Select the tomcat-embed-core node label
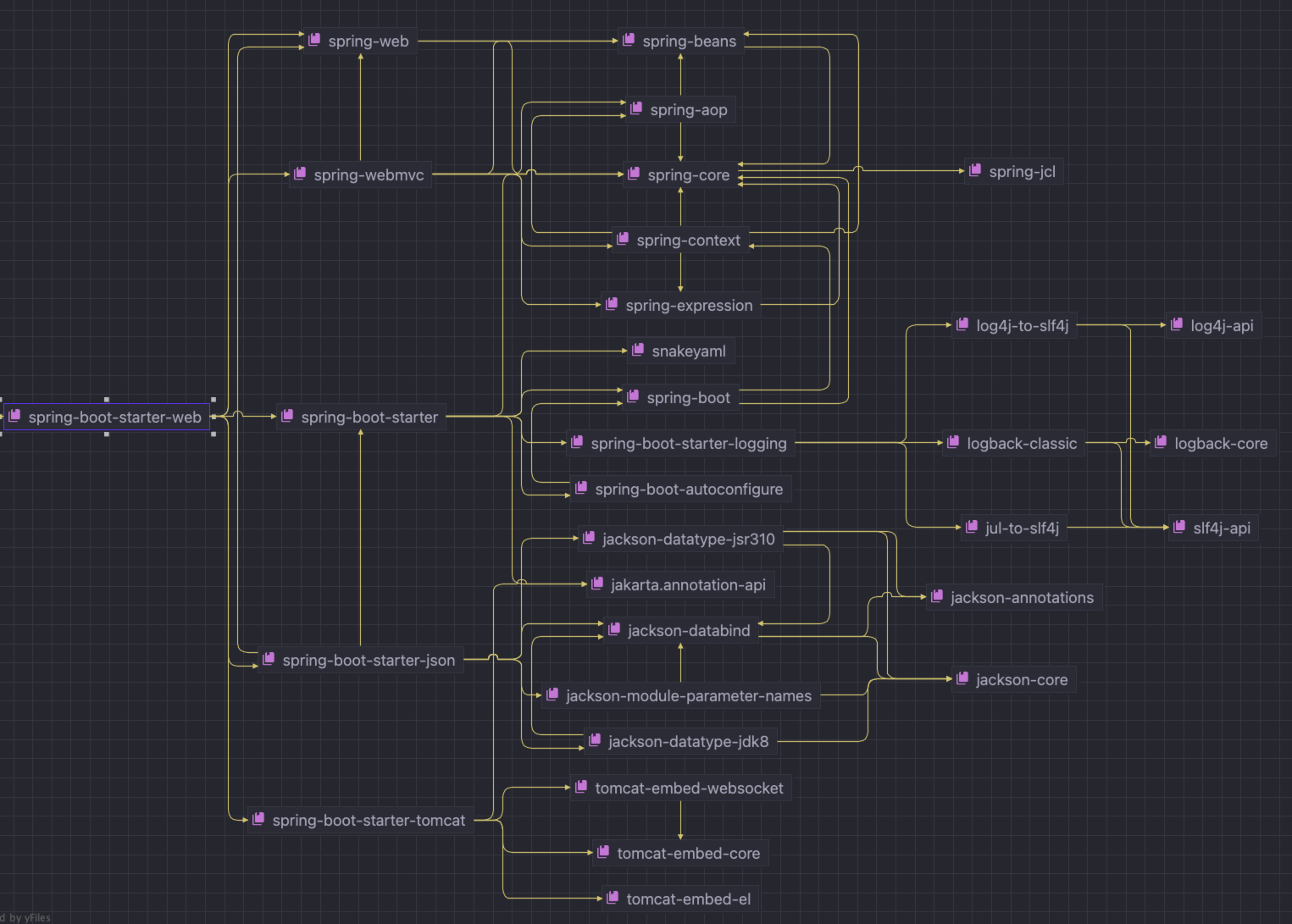1292x924 pixels. pos(689,854)
